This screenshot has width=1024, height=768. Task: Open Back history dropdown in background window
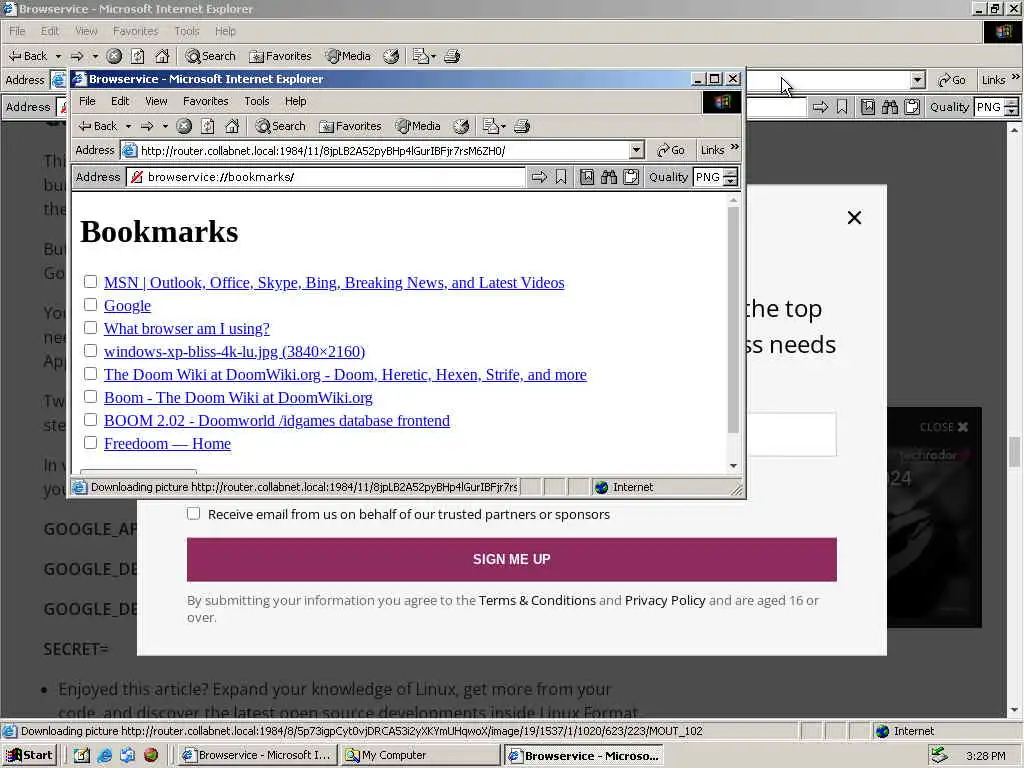coord(58,56)
